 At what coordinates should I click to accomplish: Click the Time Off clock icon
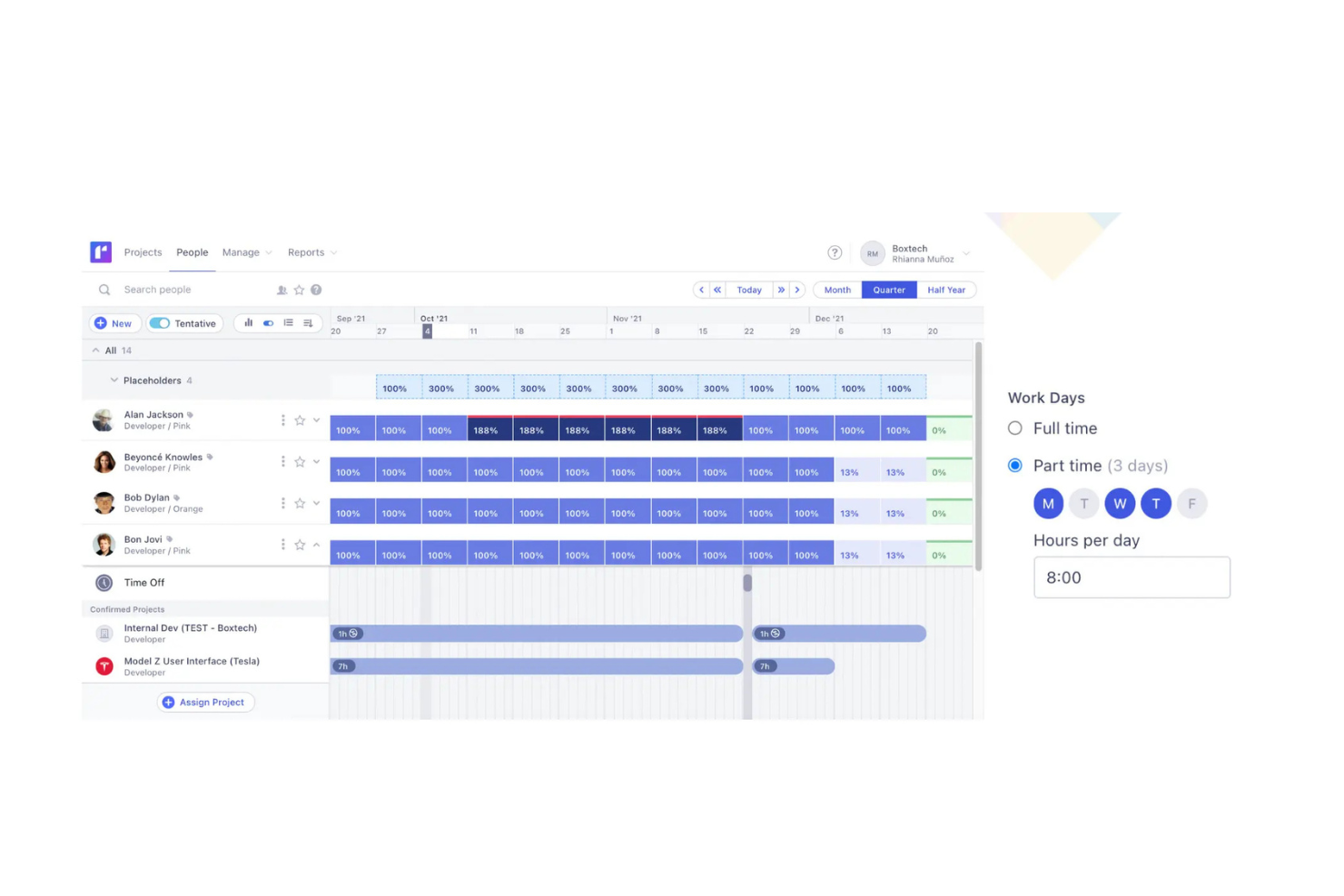click(104, 583)
